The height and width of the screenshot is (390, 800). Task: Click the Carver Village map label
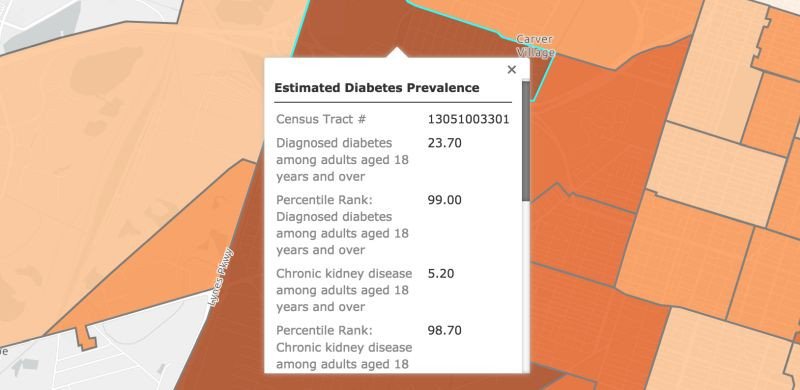[535, 45]
